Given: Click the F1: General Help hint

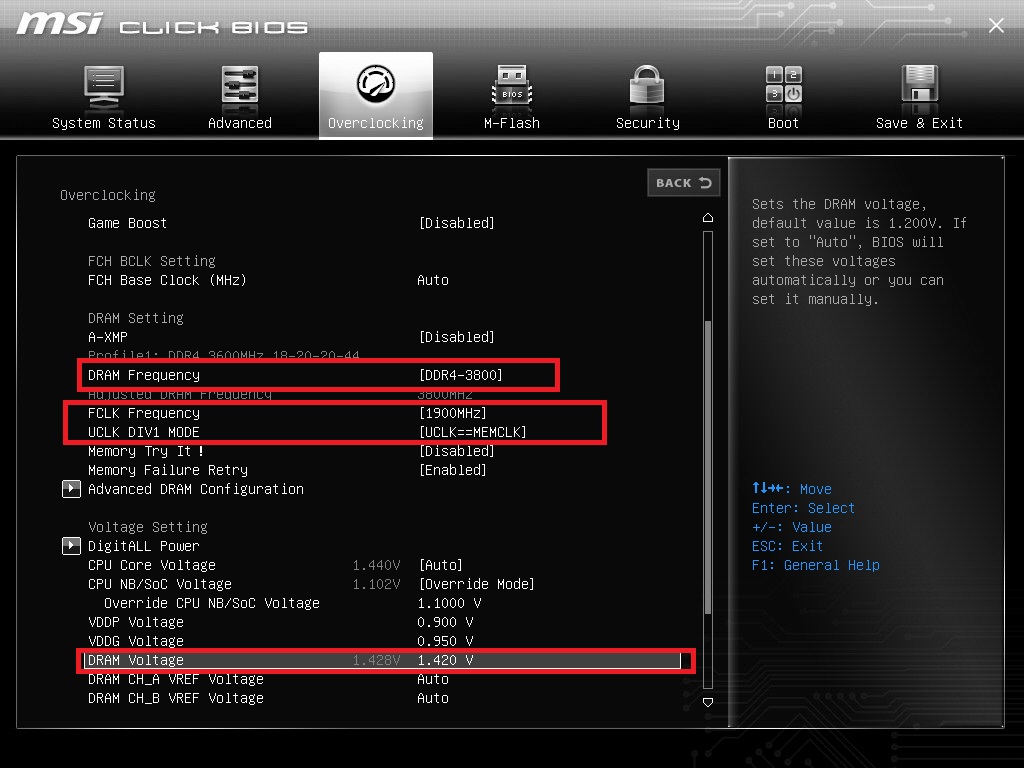Looking at the screenshot, I should click(x=816, y=565).
